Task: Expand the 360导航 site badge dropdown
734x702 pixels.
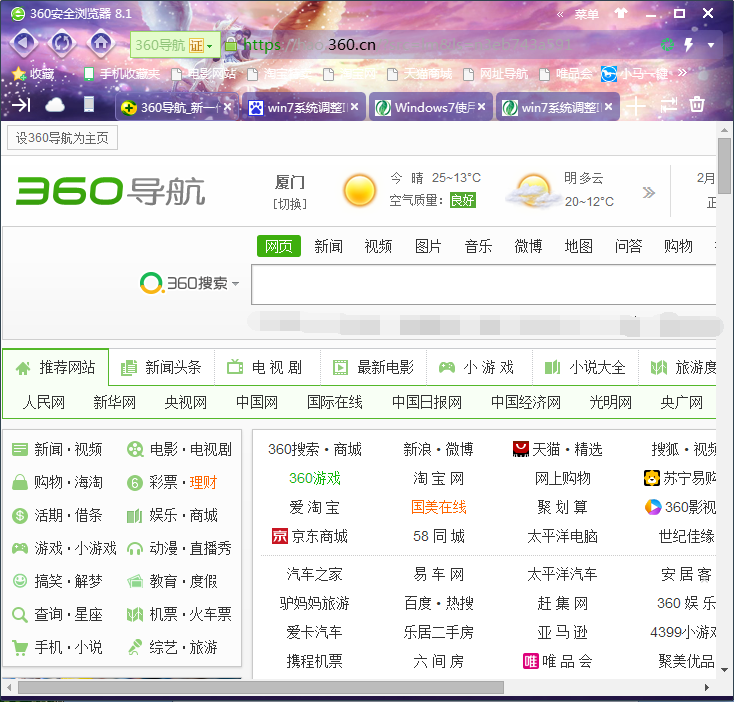Action: click(x=209, y=45)
